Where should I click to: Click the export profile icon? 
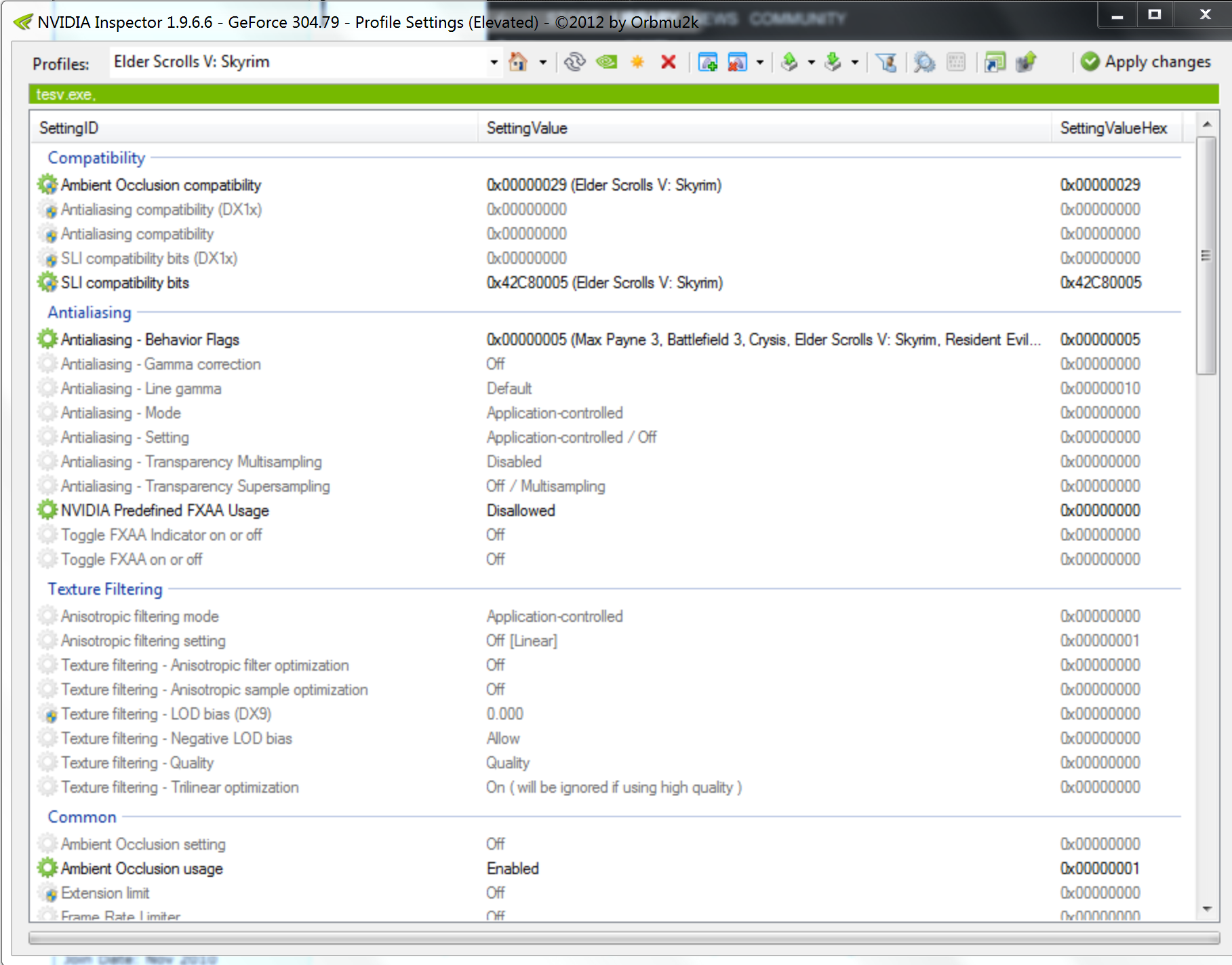(789, 62)
